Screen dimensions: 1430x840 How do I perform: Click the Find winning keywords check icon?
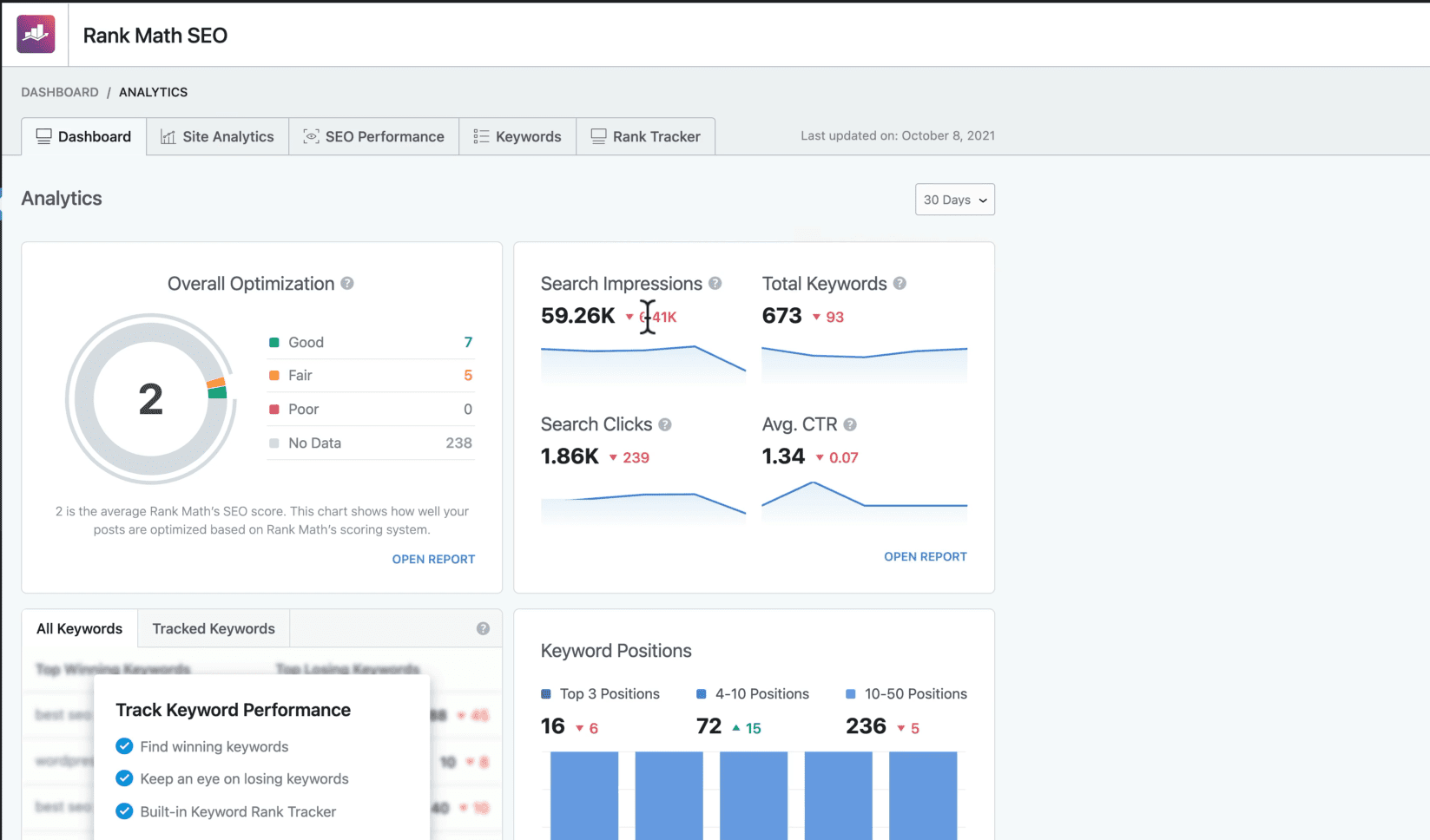(x=124, y=746)
